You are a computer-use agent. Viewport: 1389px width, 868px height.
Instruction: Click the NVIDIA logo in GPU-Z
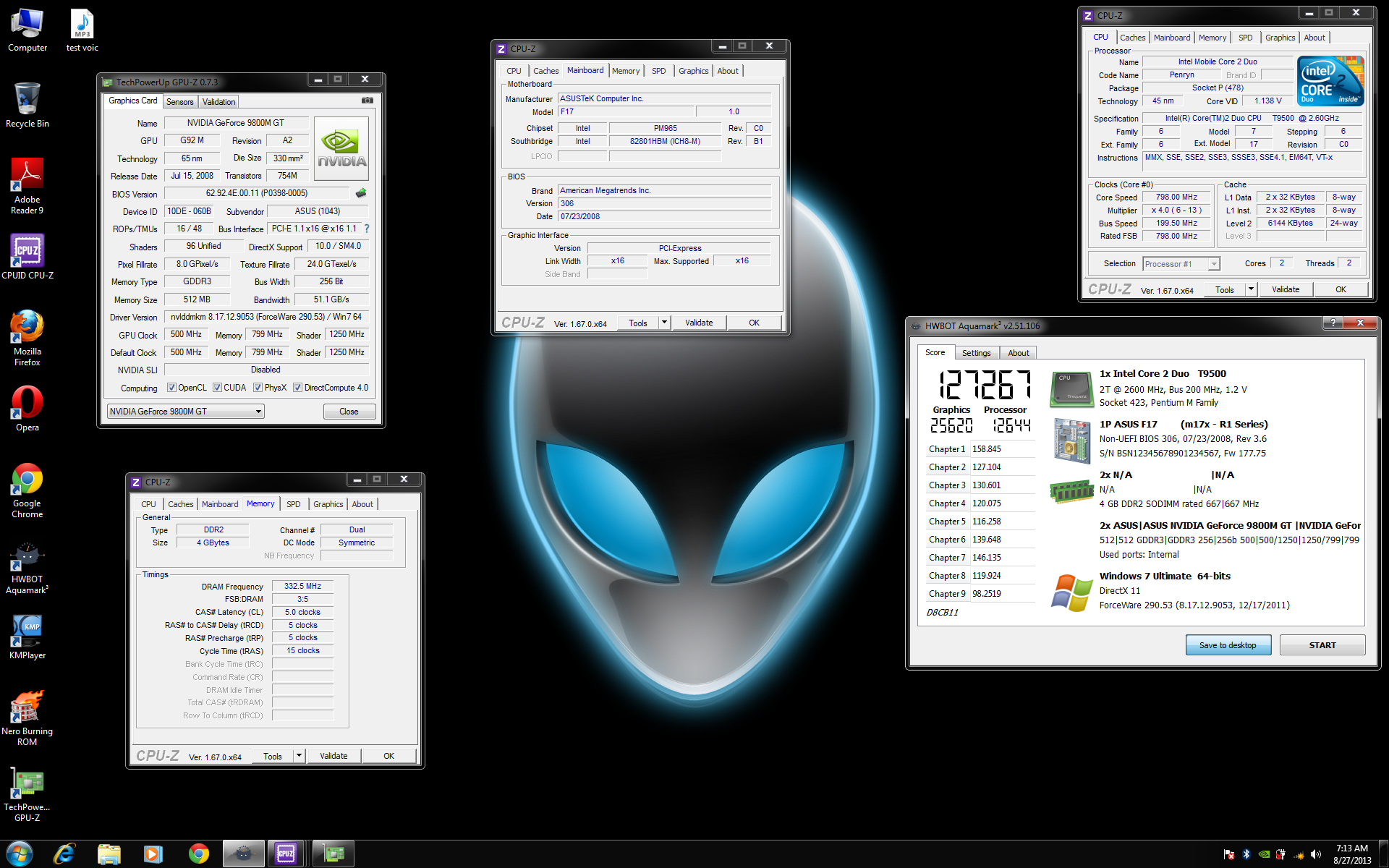[341, 148]
